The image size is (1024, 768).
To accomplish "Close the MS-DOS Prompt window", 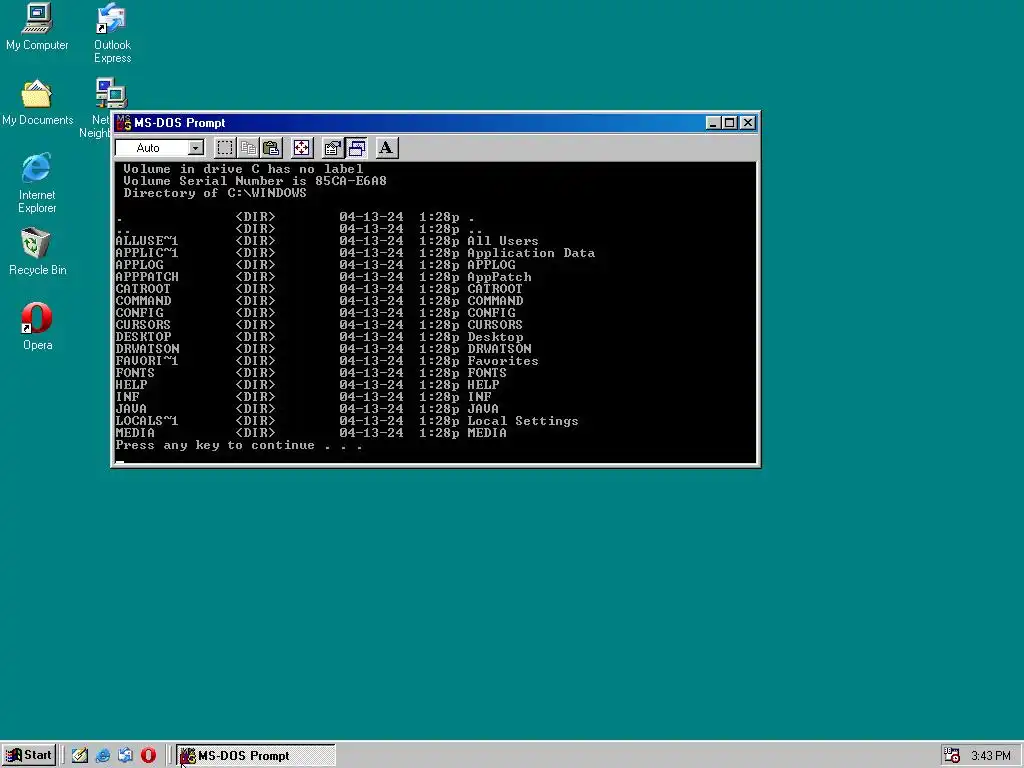I will (748, 123).
